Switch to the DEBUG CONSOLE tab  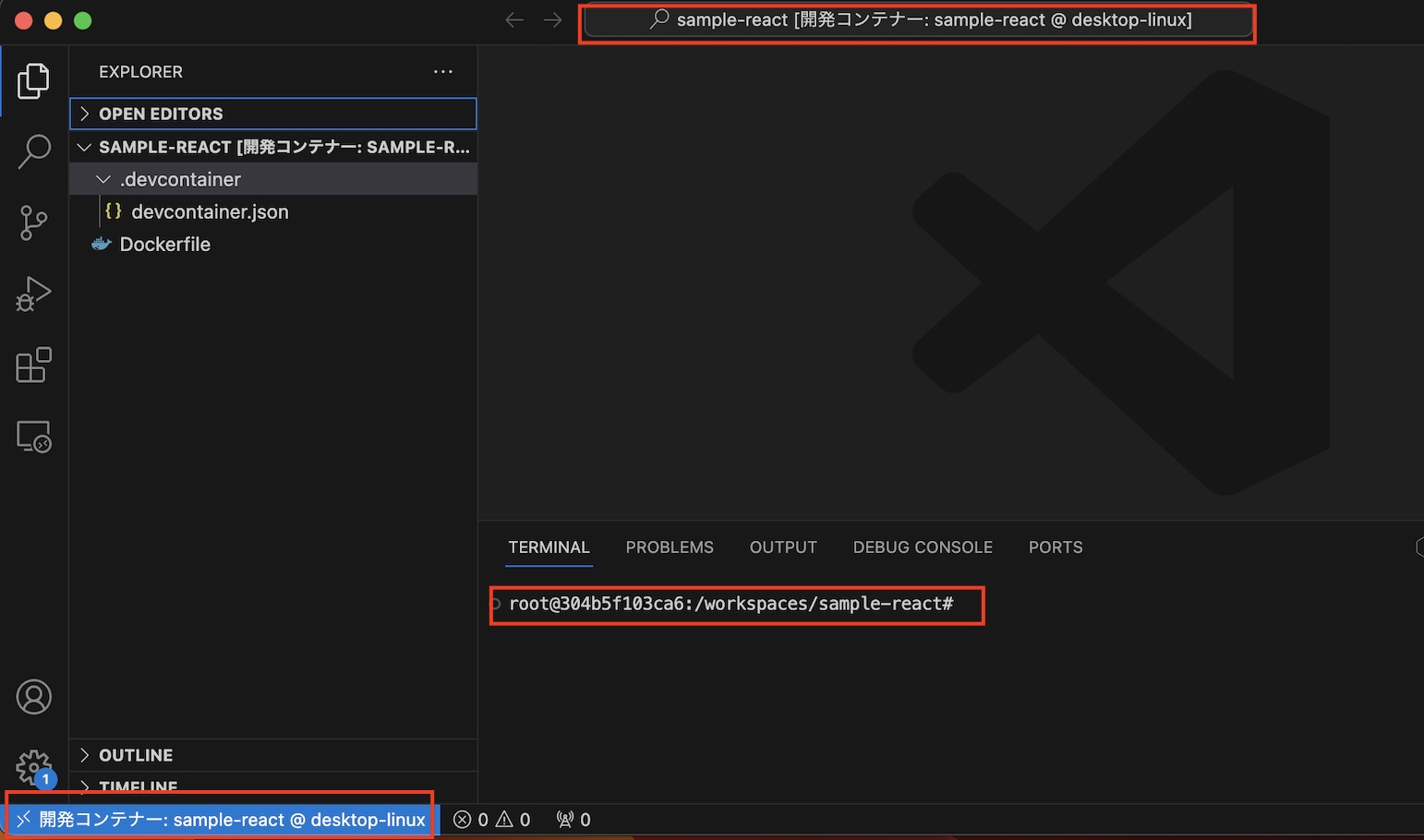point(923,547)
